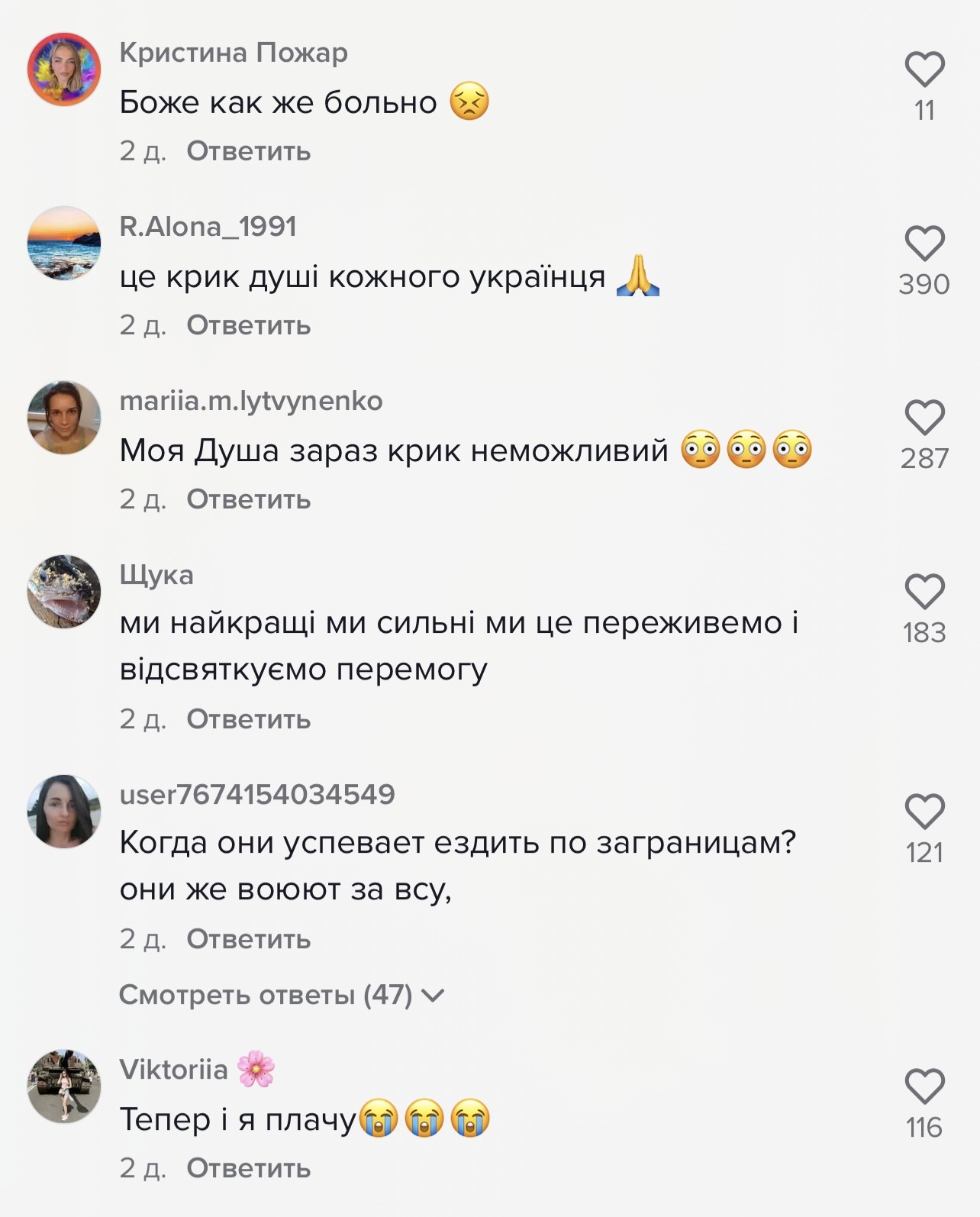Tap the heart next to Щука's comment
Image resolution: width=980 pixels, height=1217 pixels.
tap(924, 592)
